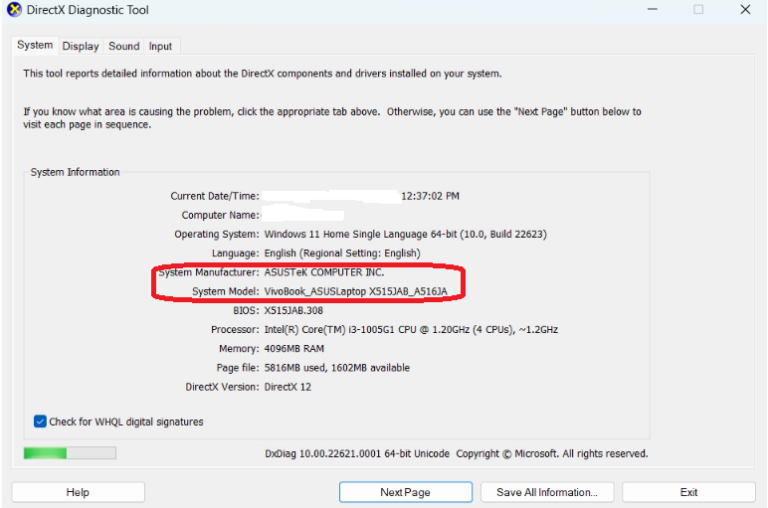
Task: Click the Help button
Action: [x=78, y=492]
